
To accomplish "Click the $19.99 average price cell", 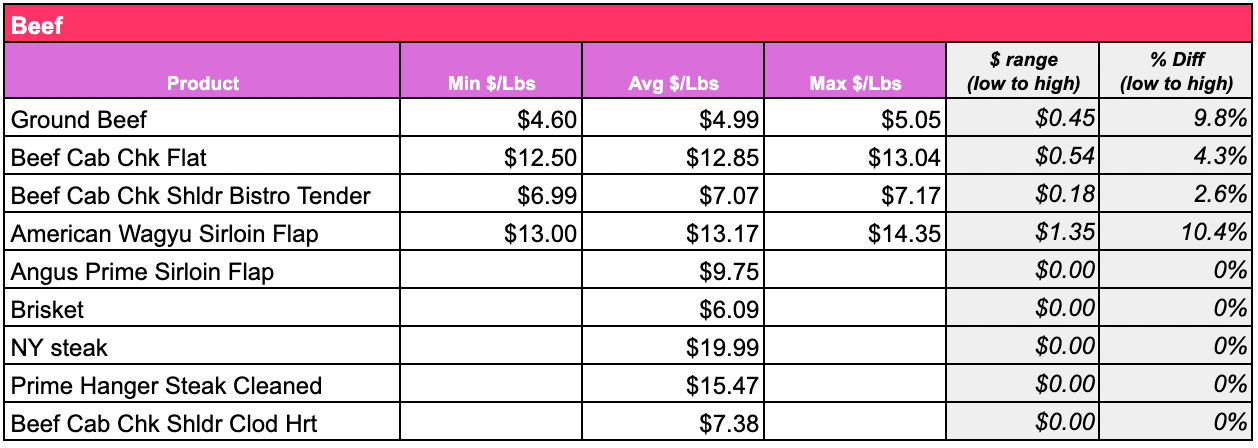I will click(x=673, y=348).
